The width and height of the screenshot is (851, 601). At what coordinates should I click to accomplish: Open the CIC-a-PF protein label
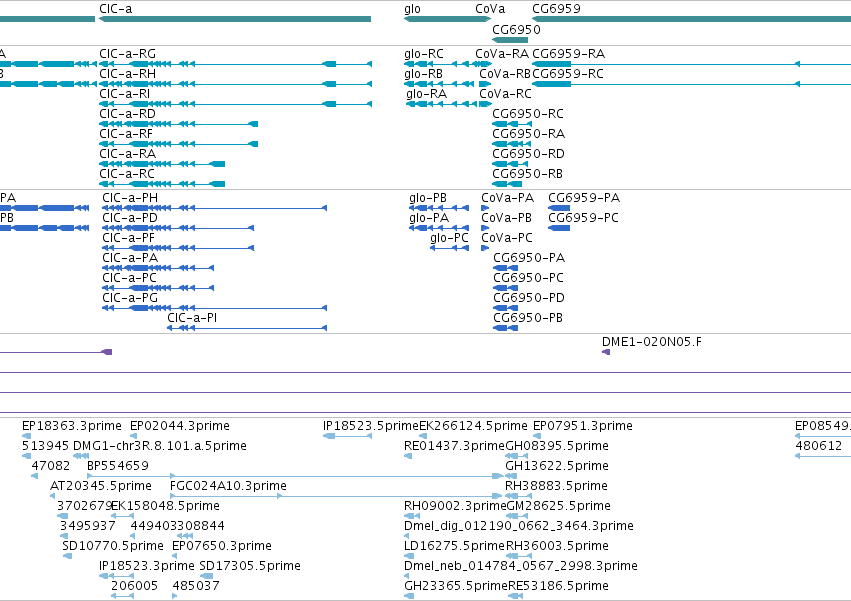(x=129, y=238)
